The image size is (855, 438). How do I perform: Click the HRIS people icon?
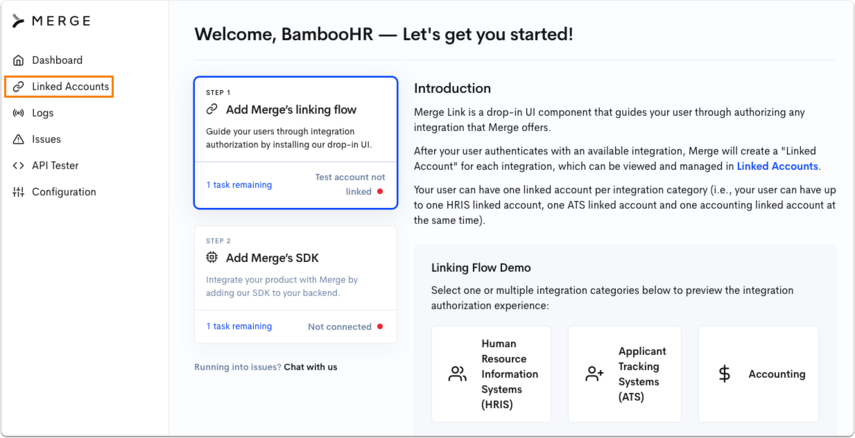[457, 374]
